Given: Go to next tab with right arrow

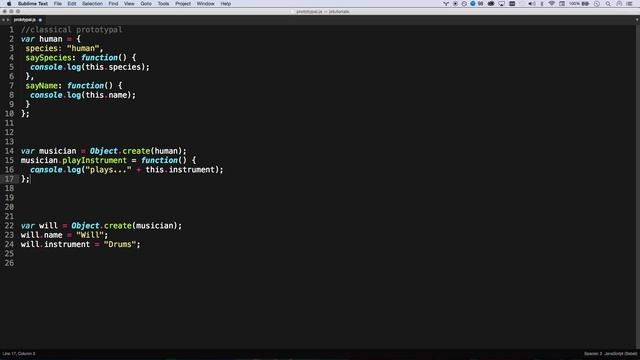Looking at the screenshot, I should point(8,20).
